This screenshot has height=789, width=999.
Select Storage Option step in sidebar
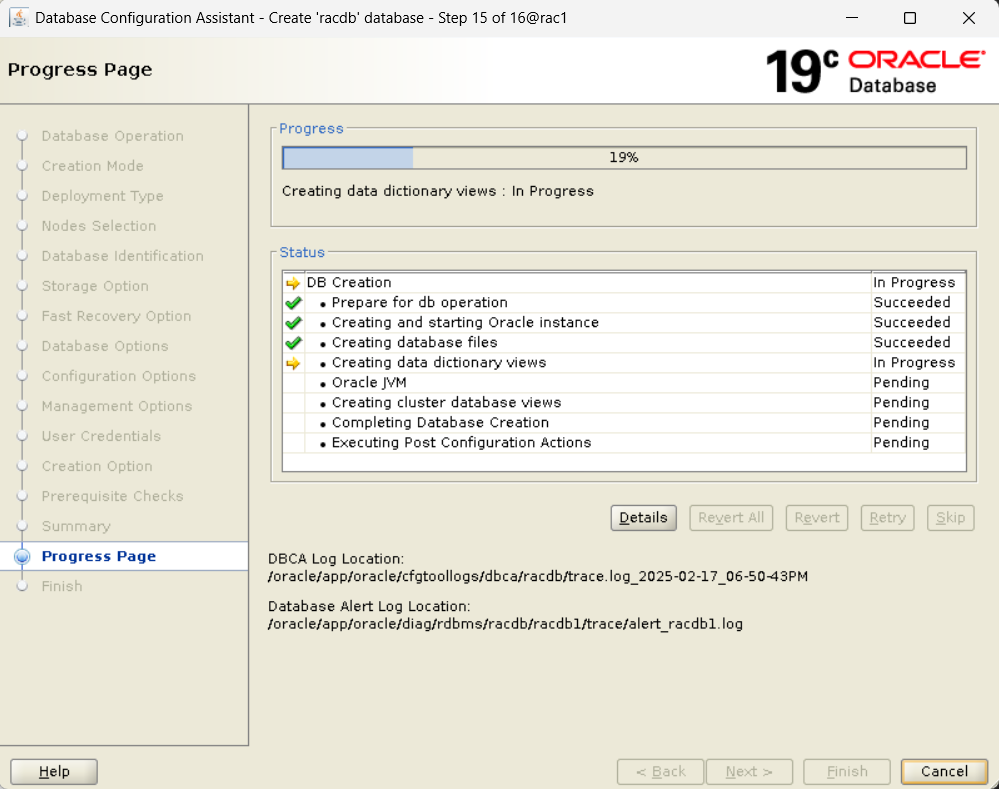click(x=95, y=286)
